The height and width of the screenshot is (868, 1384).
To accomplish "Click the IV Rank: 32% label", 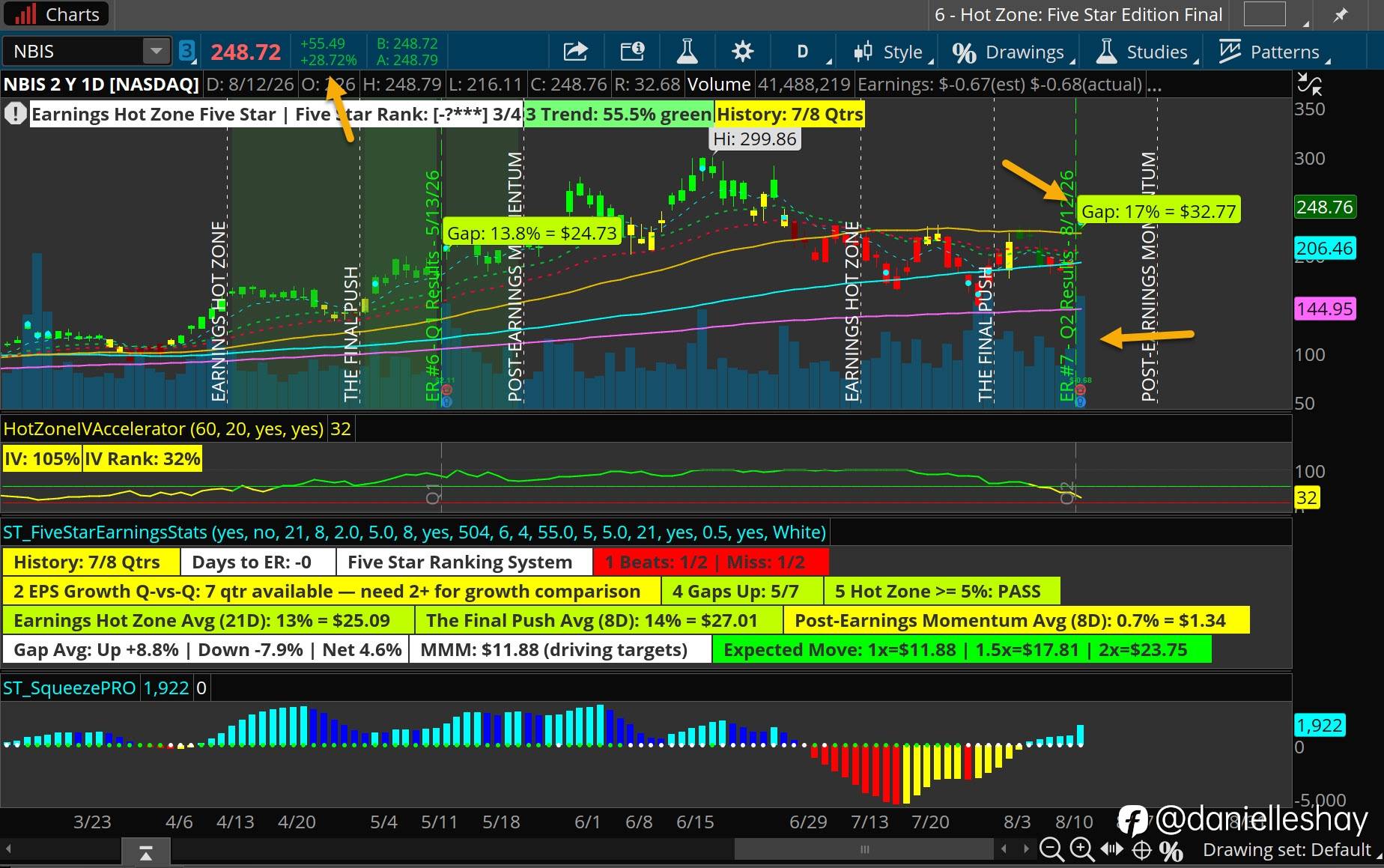I will (142, 458).
